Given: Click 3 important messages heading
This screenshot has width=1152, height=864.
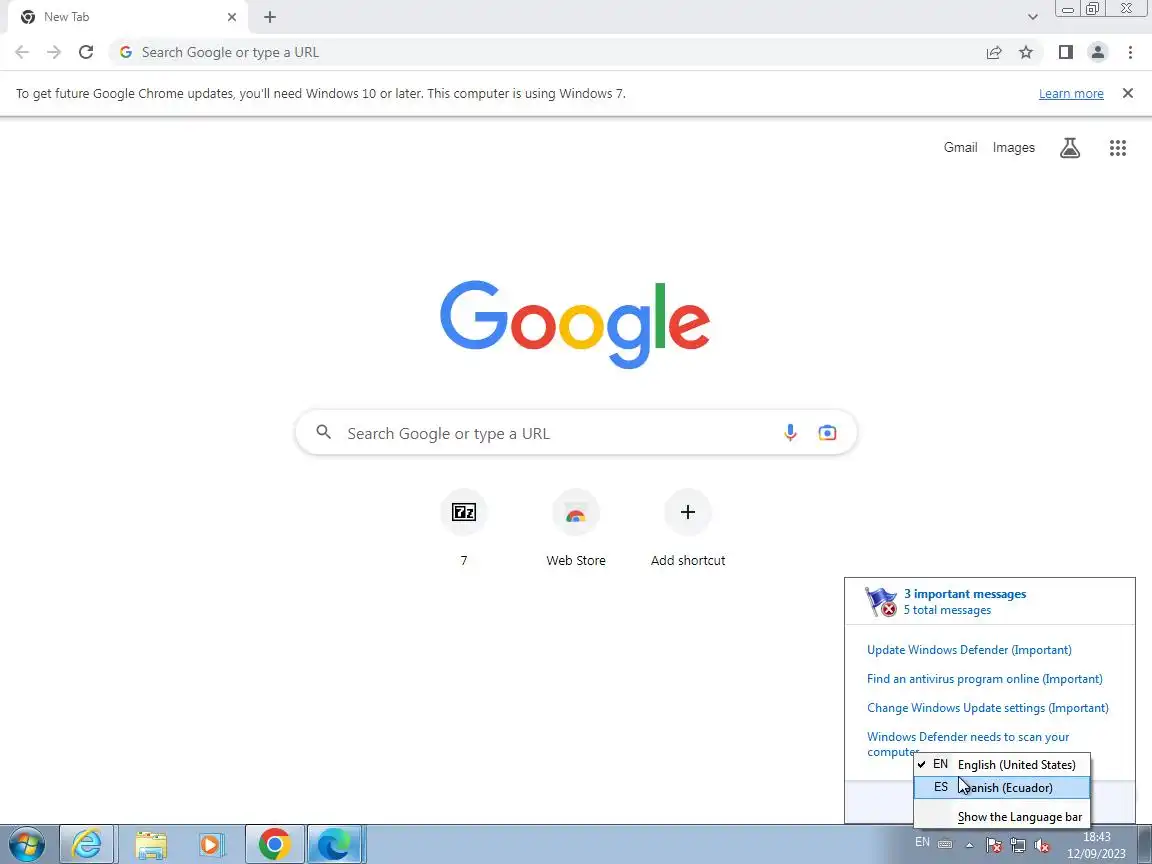Looking at the screenshot, I should tap(965, 594).
